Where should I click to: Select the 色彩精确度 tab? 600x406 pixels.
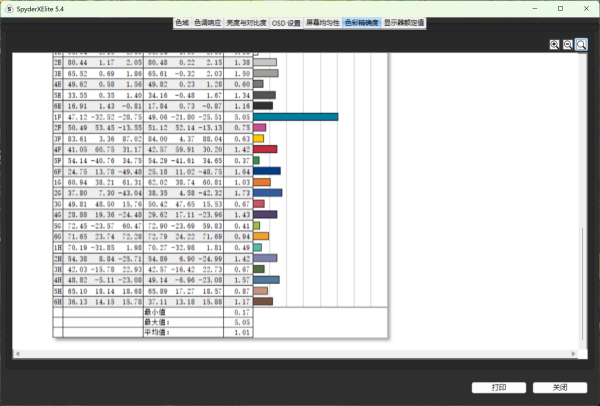point(361,21)
